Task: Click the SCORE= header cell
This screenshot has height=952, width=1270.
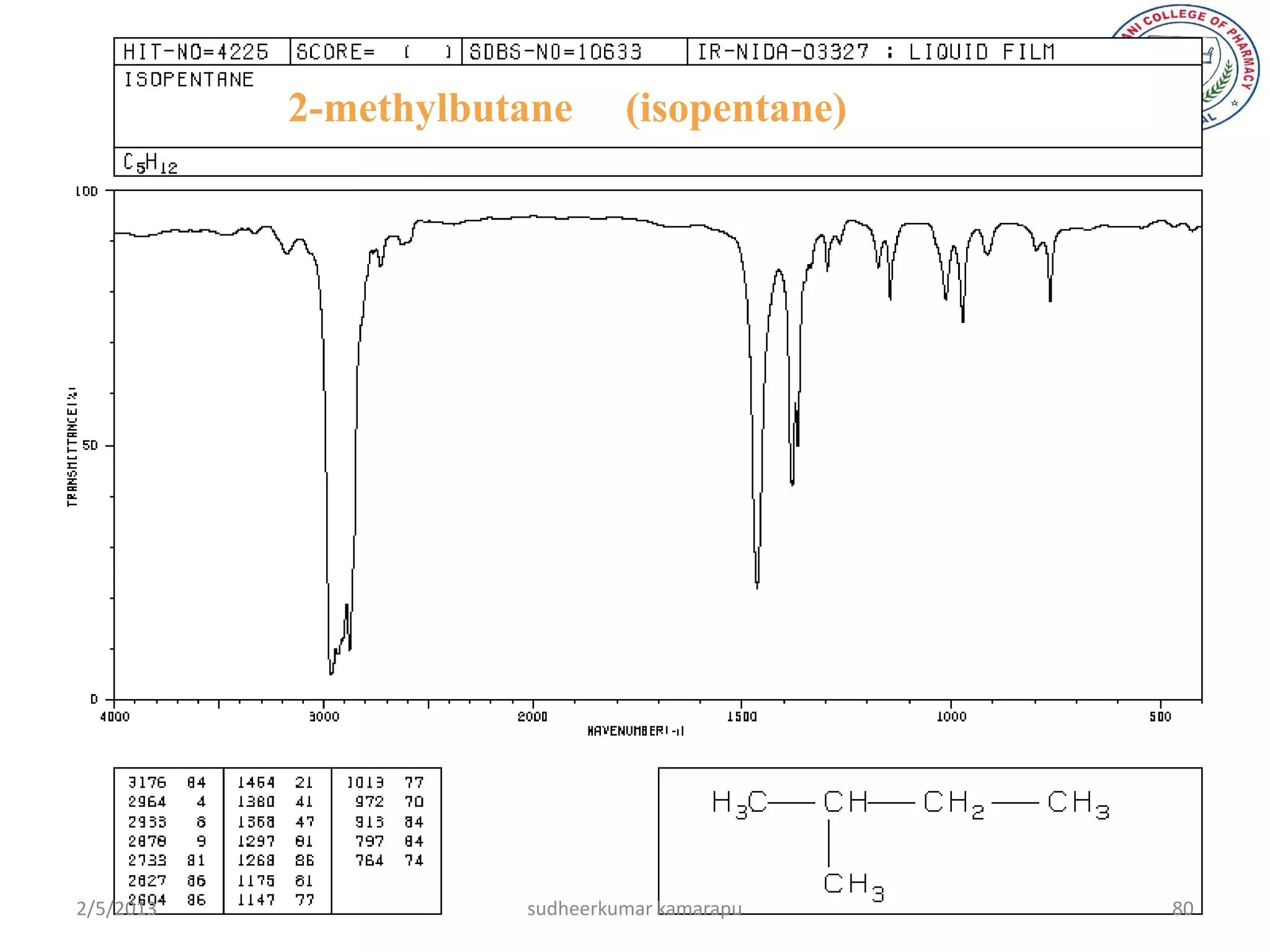Action: (x=376, y=51)
